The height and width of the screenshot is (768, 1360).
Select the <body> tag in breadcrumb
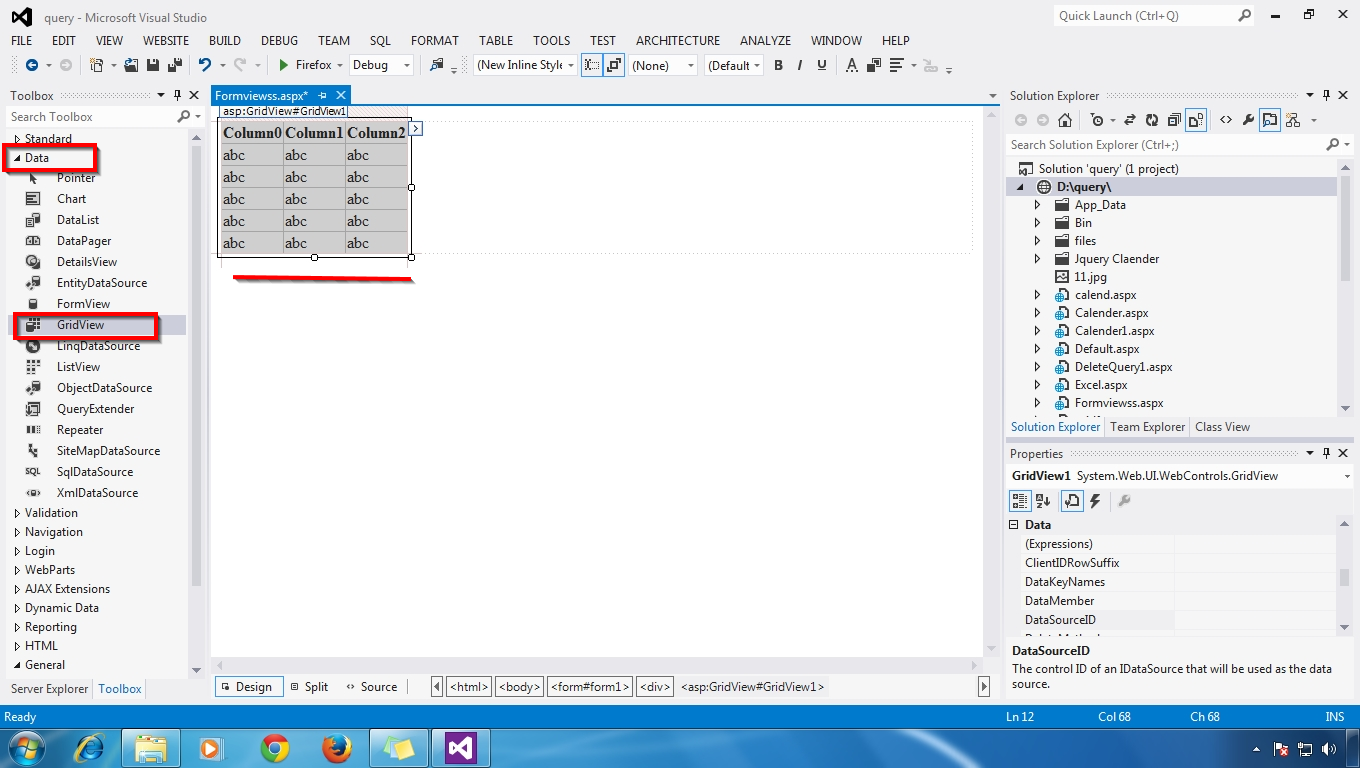tap(520, 687)
